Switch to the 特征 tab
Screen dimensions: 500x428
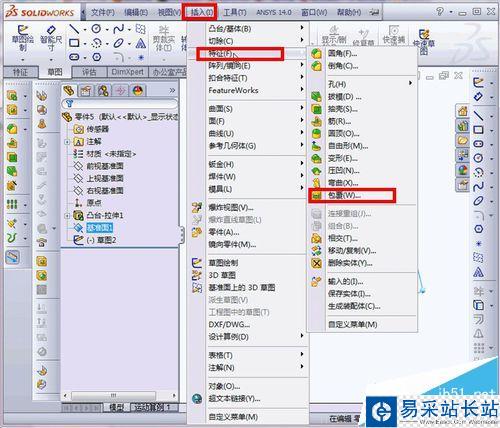(20, 72)
